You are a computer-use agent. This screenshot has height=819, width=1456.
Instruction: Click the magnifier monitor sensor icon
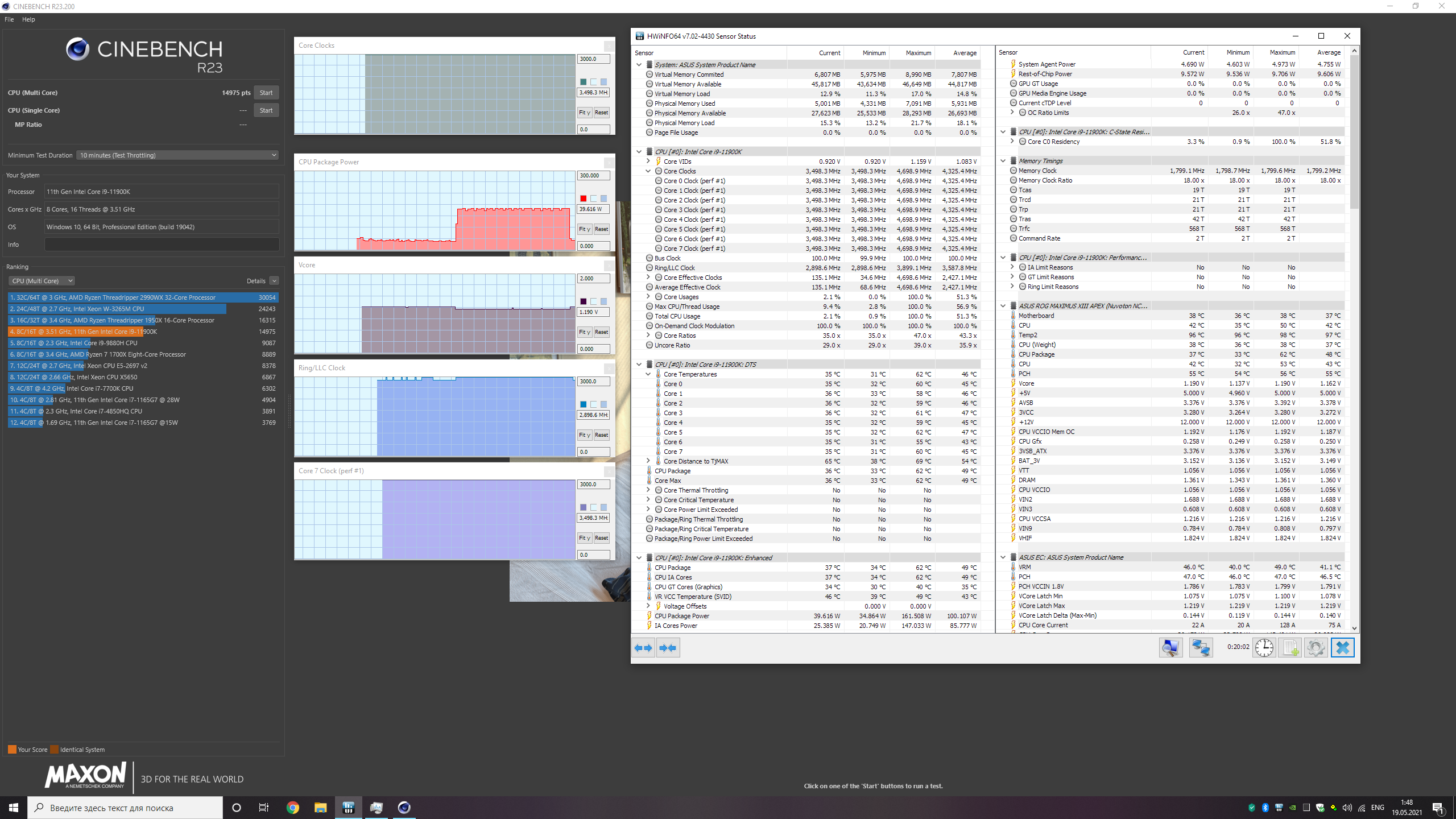(x=1170, y=648)
